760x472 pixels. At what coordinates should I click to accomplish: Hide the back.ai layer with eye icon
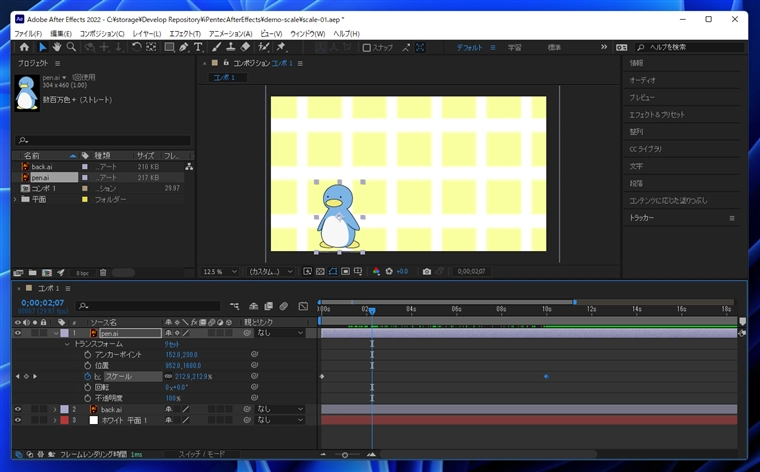tap(18, 409)
